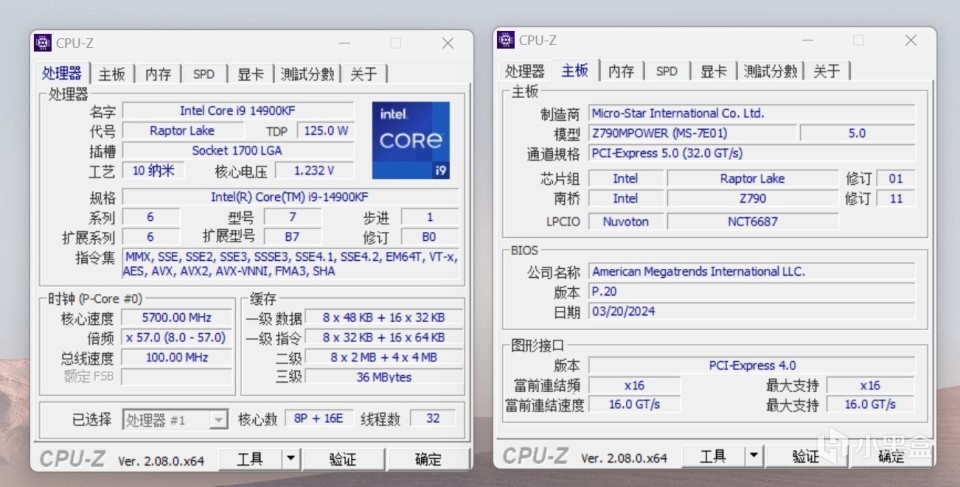Open 工具 dropdown arrow in right window
This screenshot has height=487, width=960.
point(754,456)
